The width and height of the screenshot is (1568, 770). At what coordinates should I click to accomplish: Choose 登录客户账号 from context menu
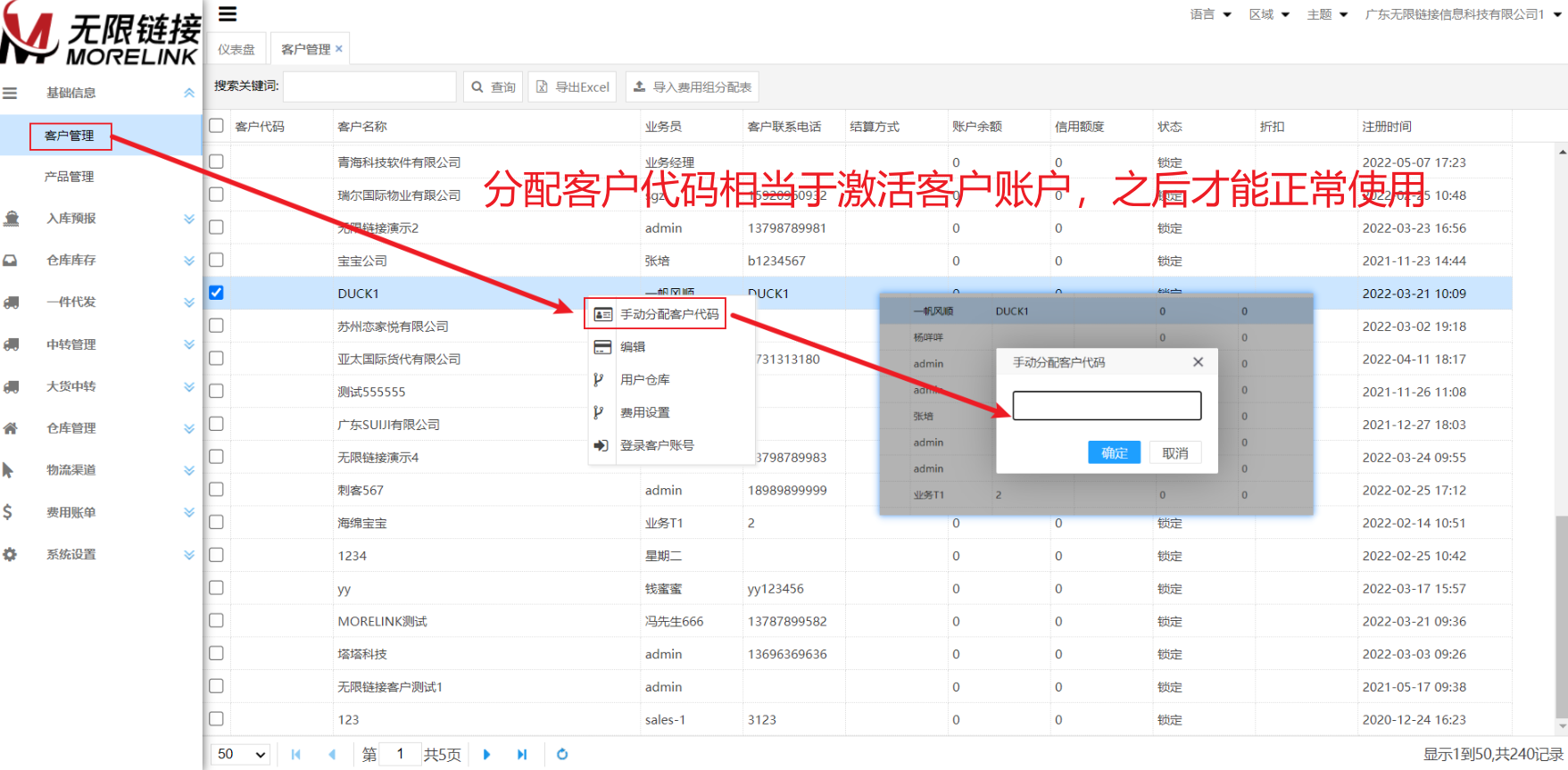(671, 445)
